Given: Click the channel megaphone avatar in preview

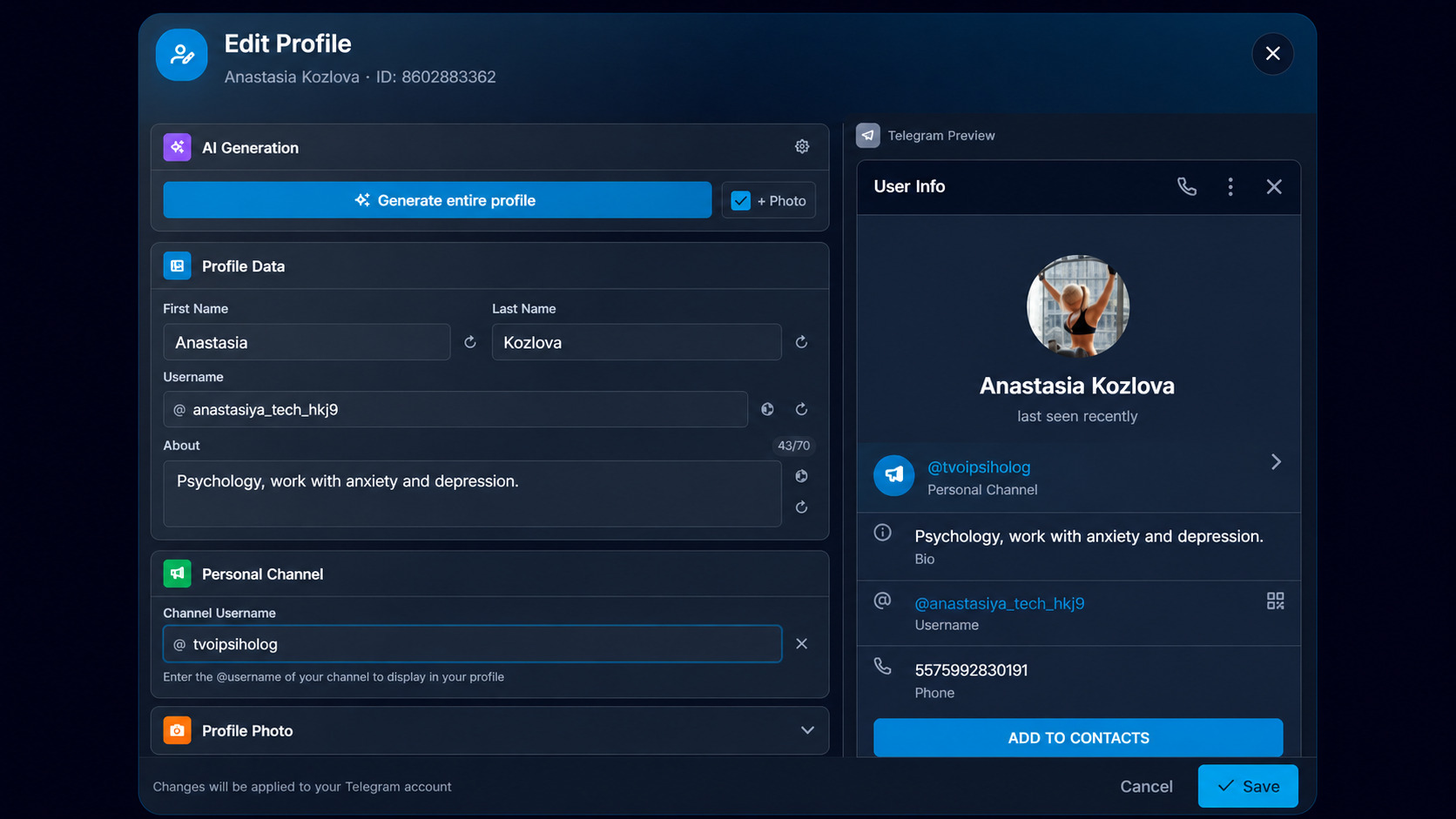Looking at the screenshot, I should (893, 475).
